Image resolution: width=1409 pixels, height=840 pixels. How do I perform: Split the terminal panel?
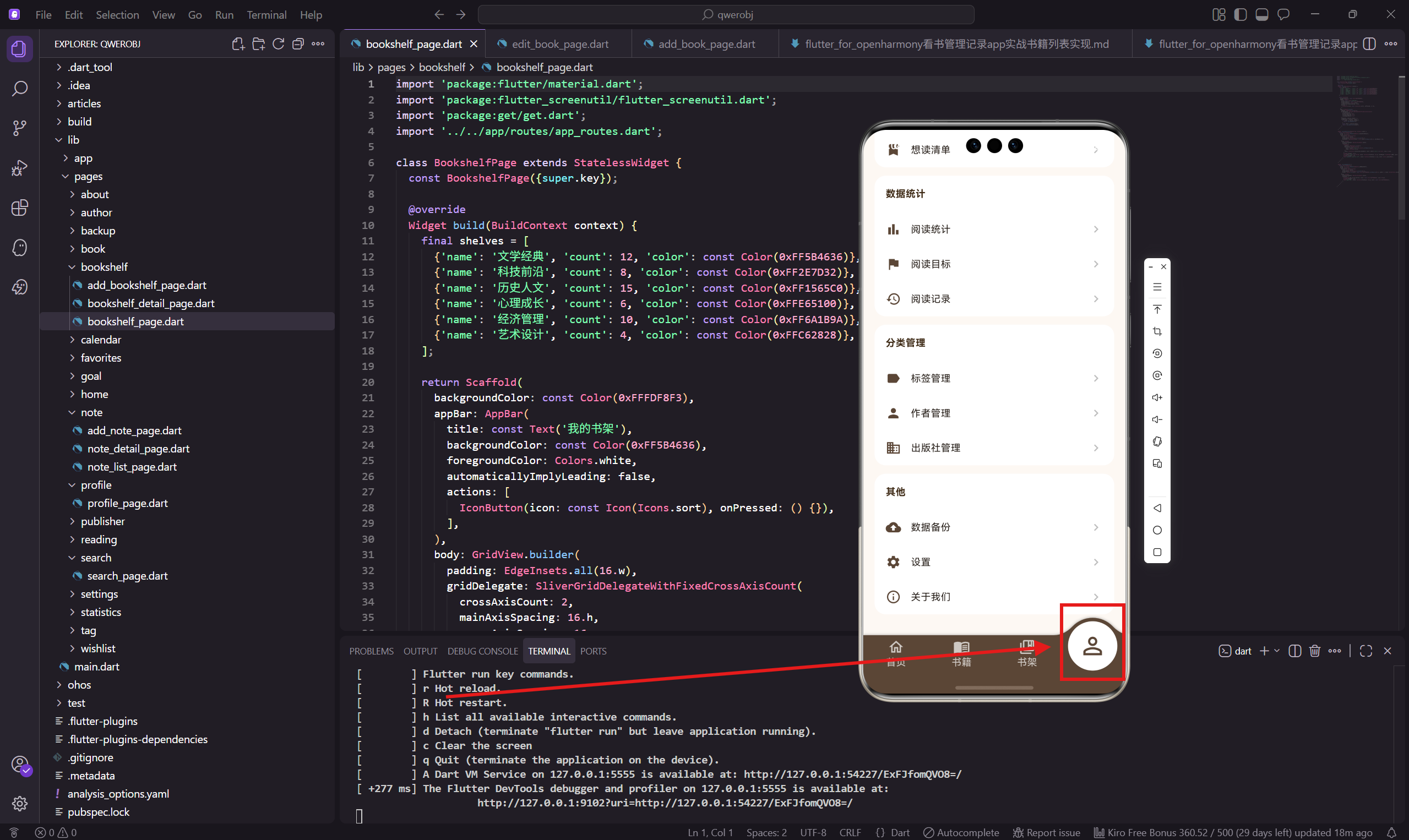pyautogui.click(x=1294, y=651)
